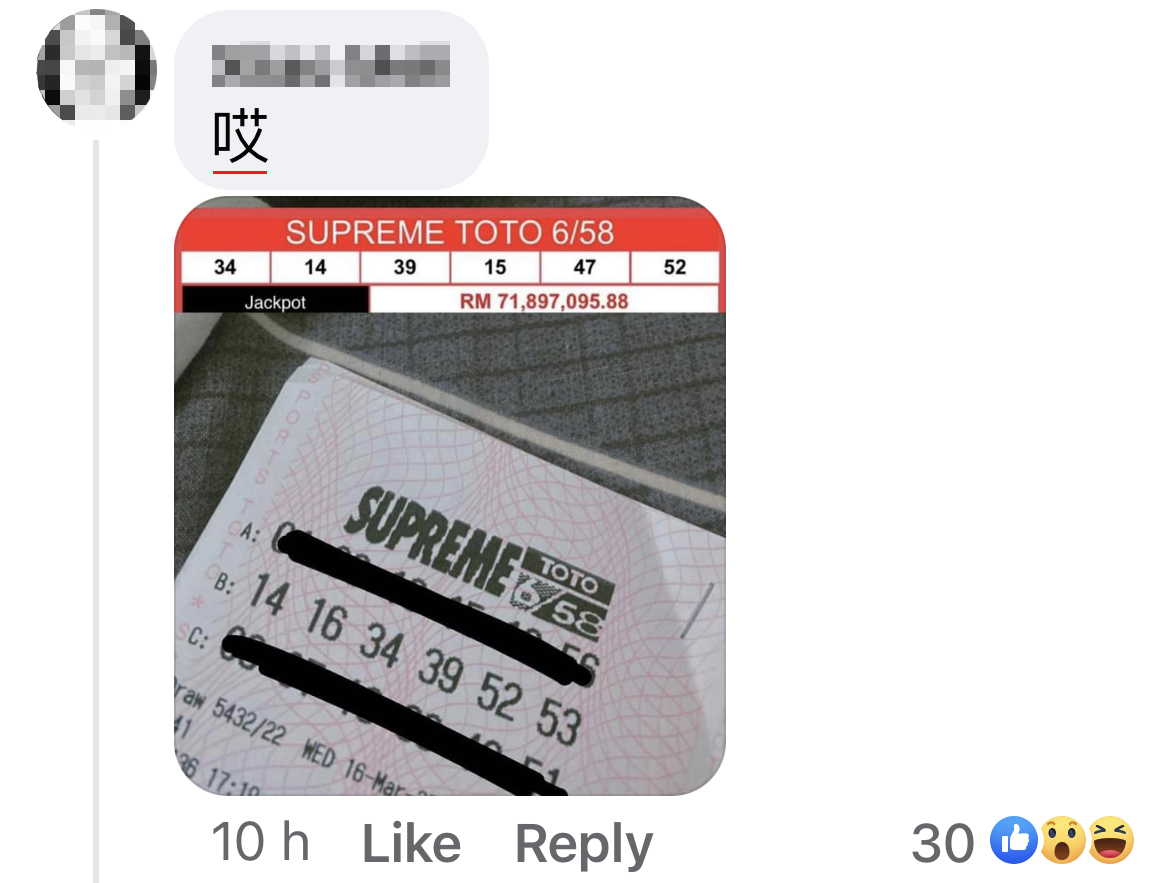
Task: Click the Haha reaction emoji icon
Action: click(1110, 840)
